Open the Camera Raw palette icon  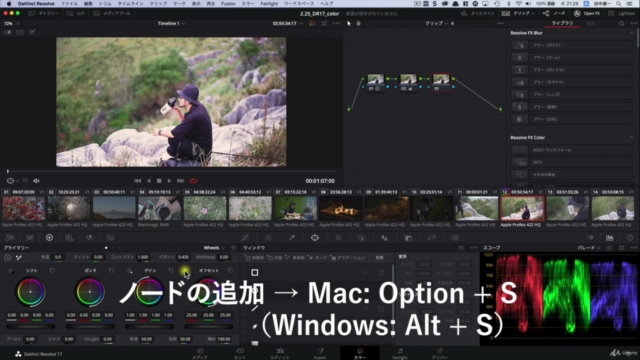click(x=10, y=238)
